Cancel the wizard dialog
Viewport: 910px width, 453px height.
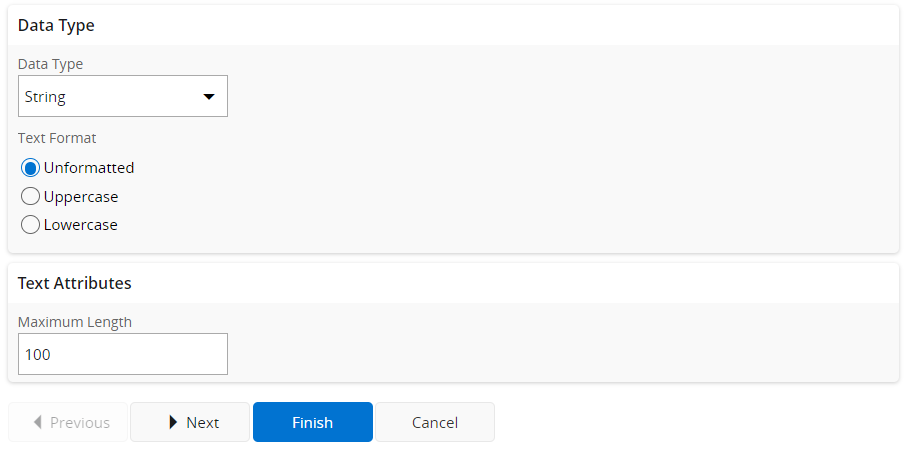(435, 422)
